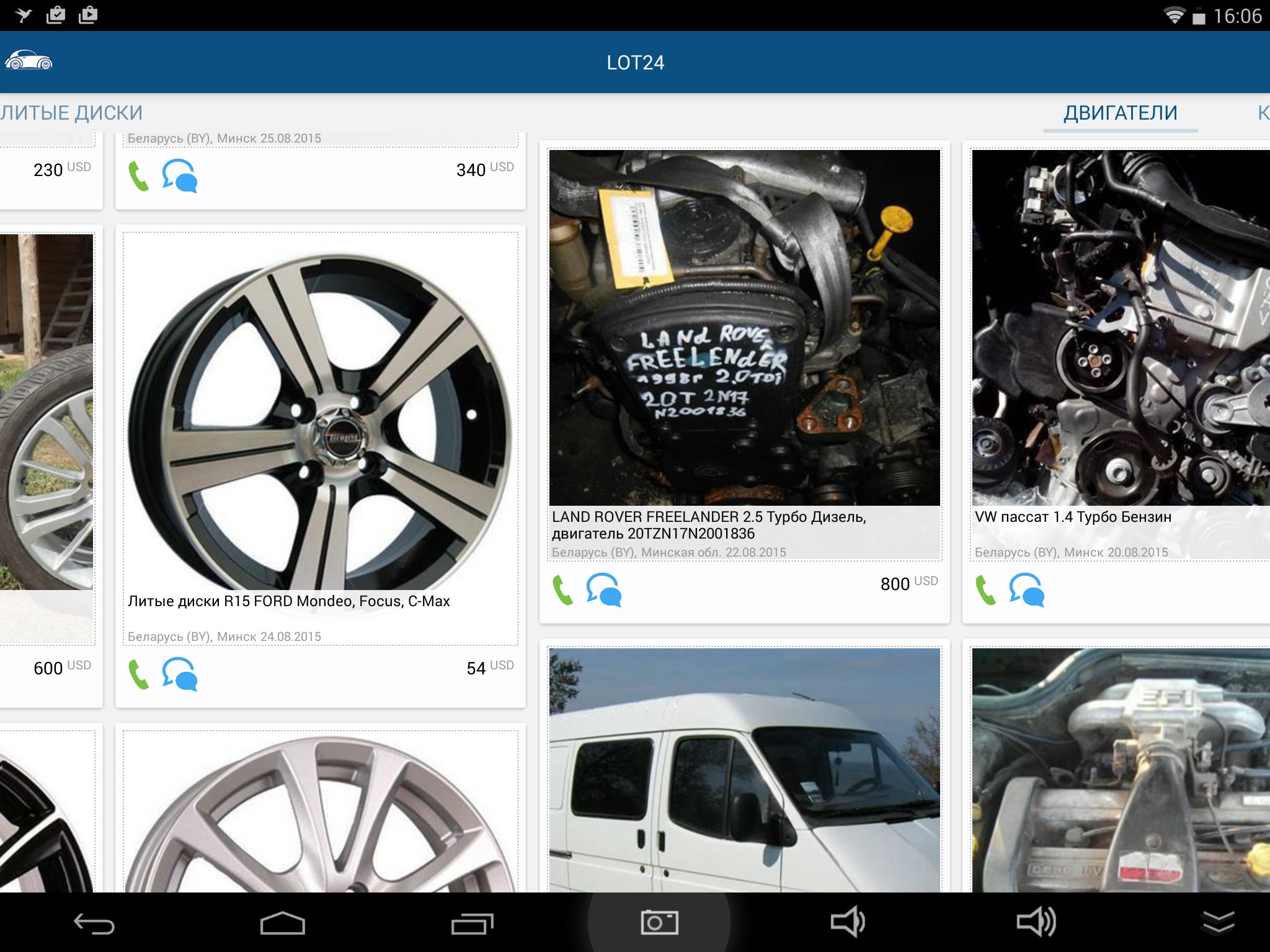Raise volume using loud speaker icon
The image size is (1270, 952).
(x=1036, y=922)
